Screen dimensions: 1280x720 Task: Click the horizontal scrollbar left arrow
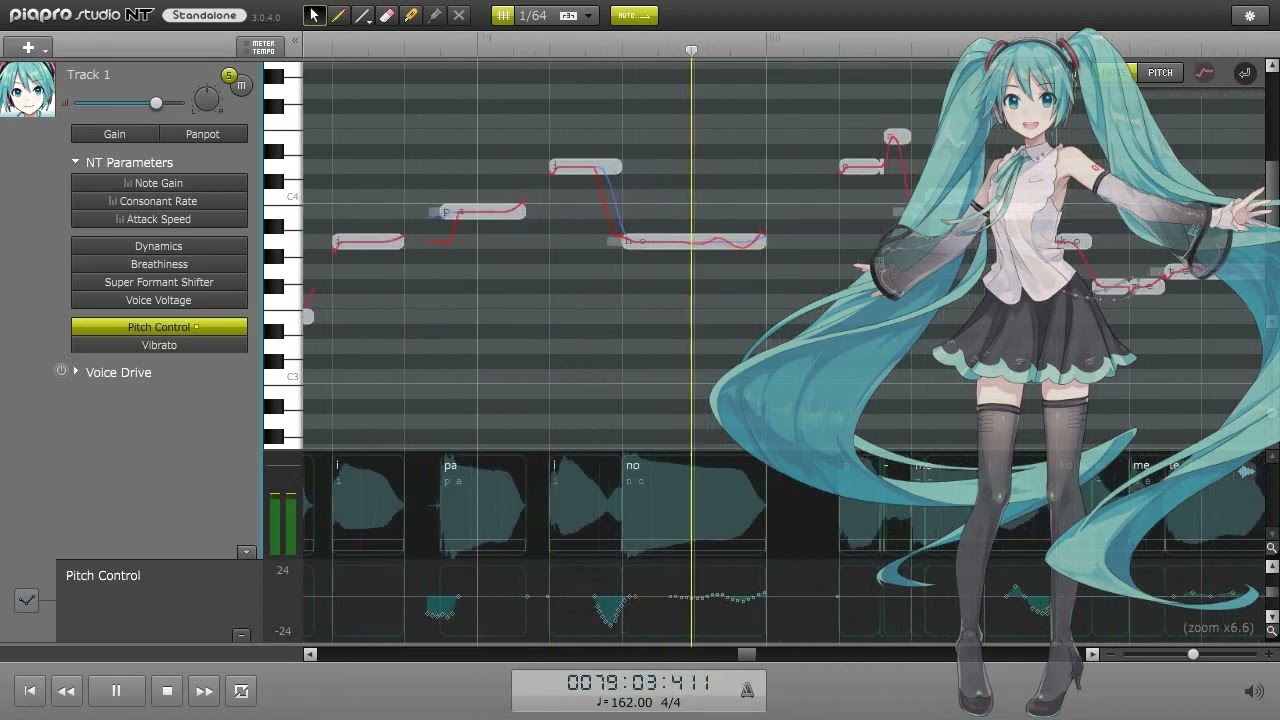(310, 654)
